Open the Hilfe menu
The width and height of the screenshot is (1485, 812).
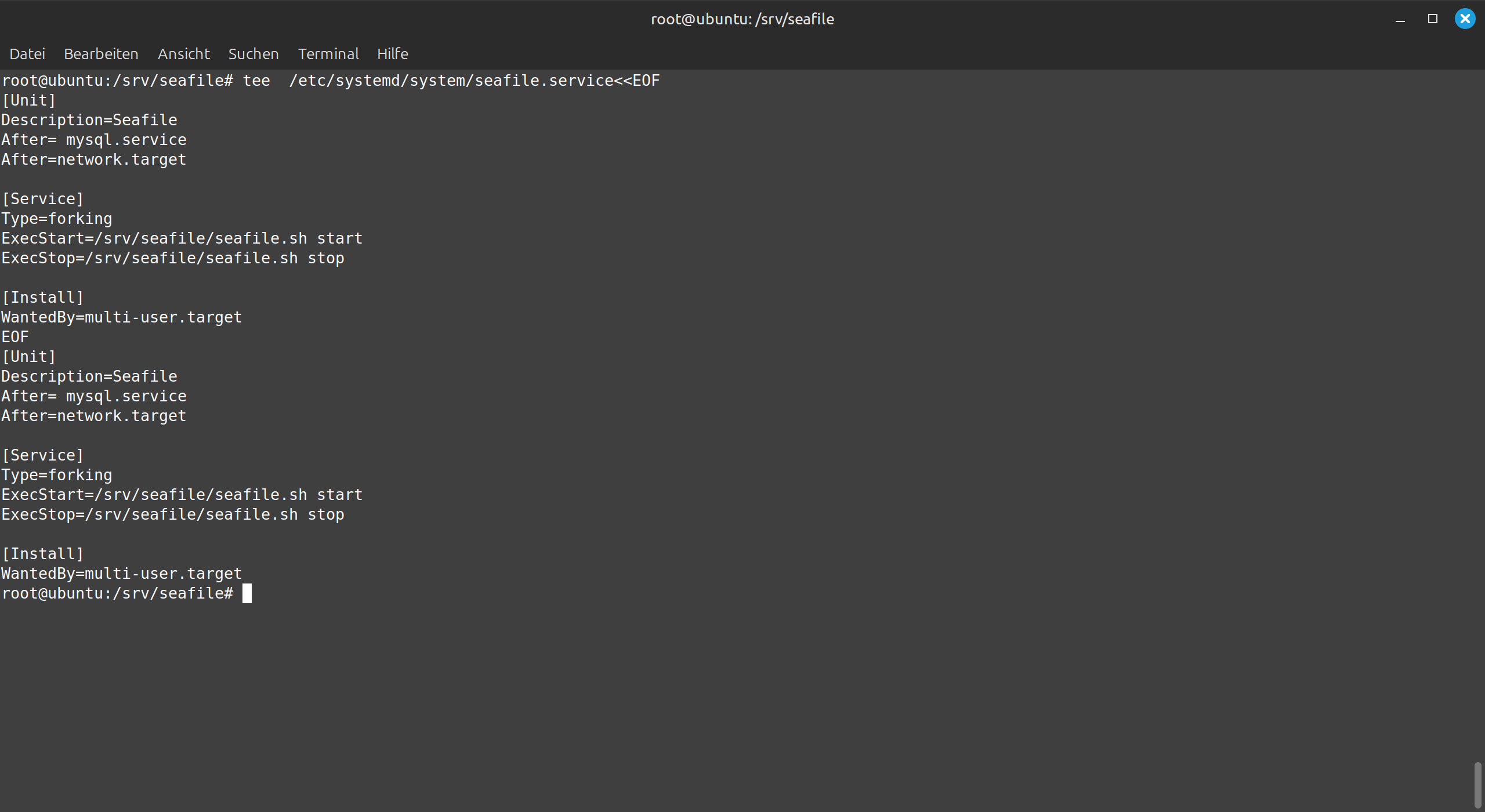393,54
